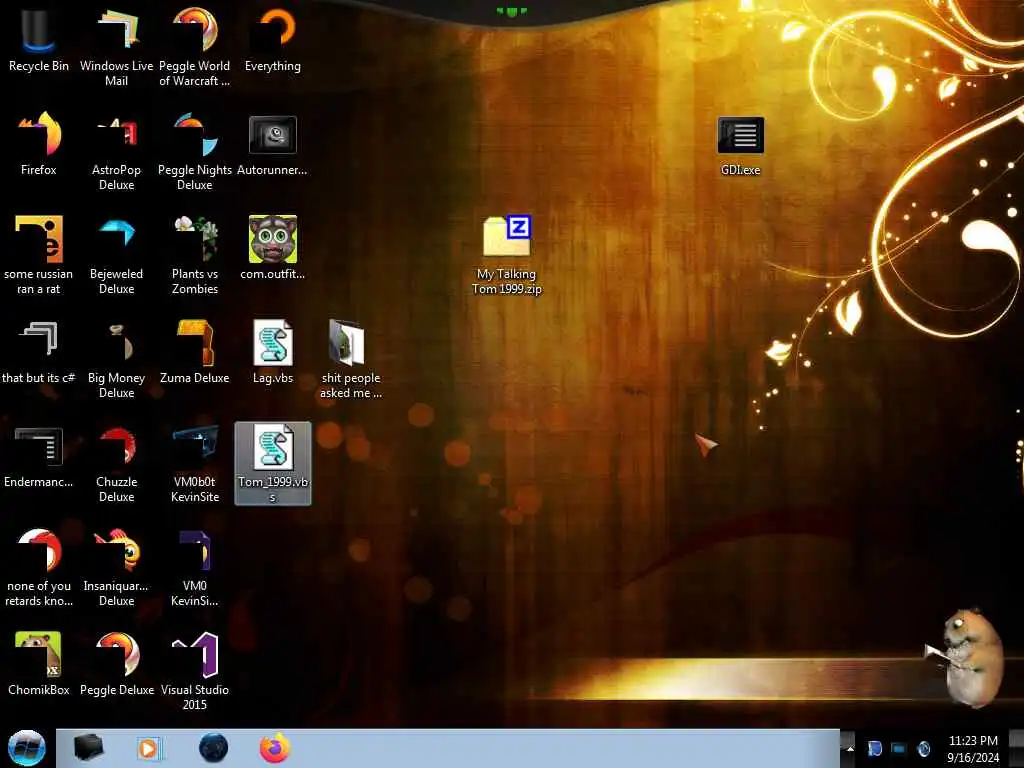The image size is (1024, 768).
Task: Click the blue flag tray icon
Action: [874, 748]
